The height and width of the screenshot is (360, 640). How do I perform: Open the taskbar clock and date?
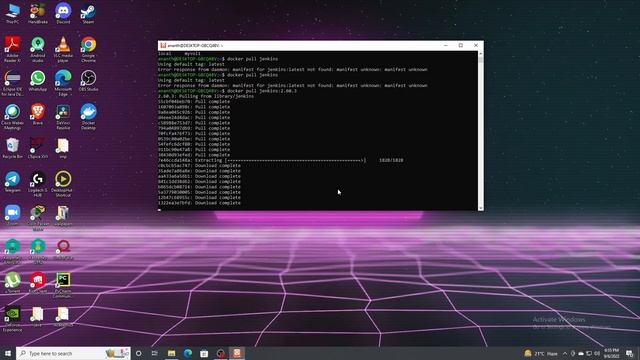pos(611,353)
